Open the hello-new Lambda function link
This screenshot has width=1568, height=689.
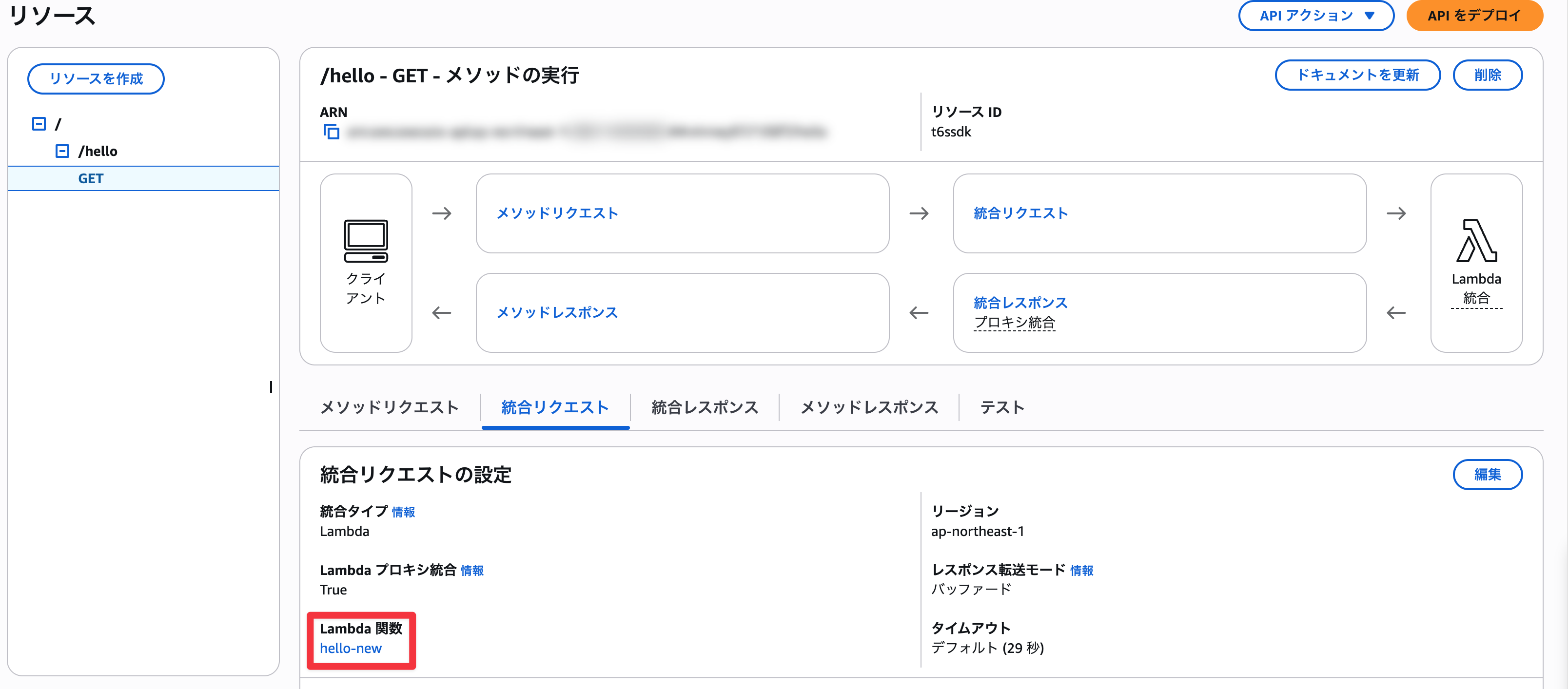tap(351, 648)
